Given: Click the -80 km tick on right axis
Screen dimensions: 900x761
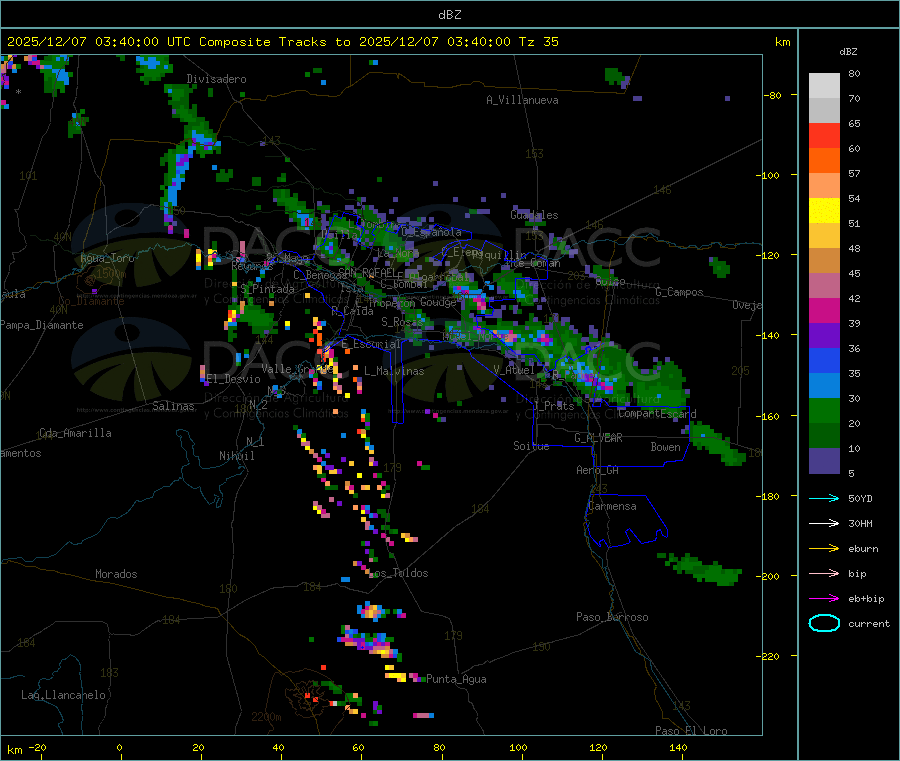Looking at the screenshot, I should point(773,95).
